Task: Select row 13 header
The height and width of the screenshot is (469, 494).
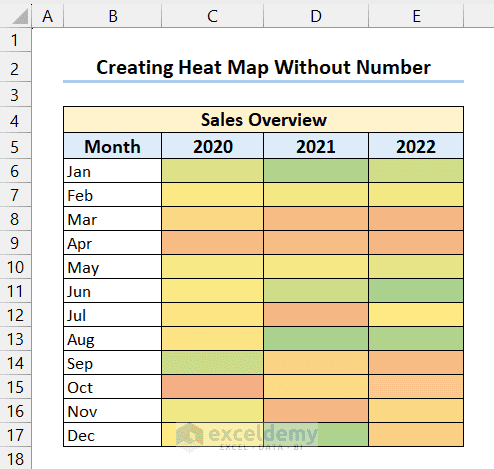Action: [15, 339]
